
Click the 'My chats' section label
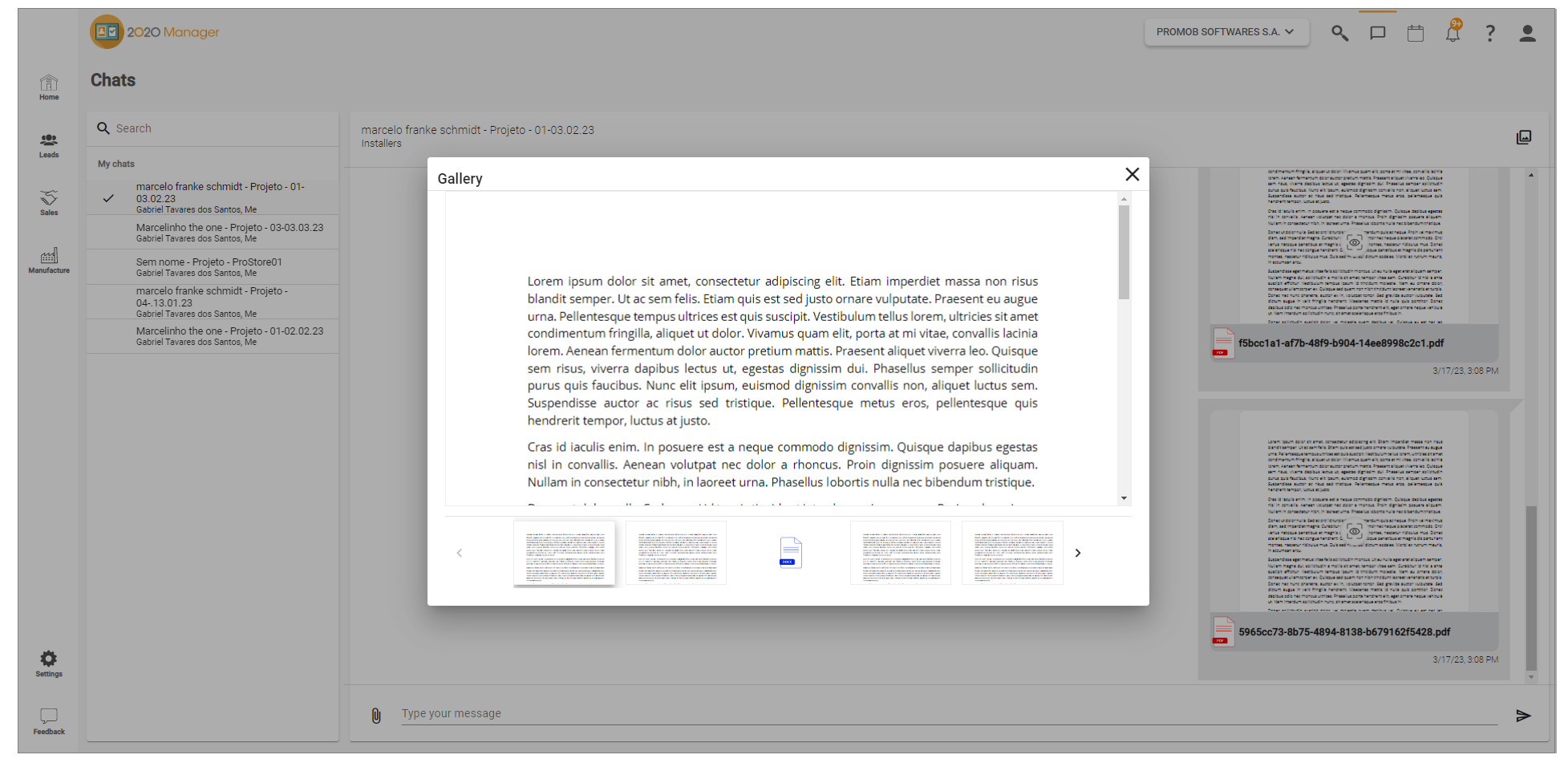coord(116,164)
